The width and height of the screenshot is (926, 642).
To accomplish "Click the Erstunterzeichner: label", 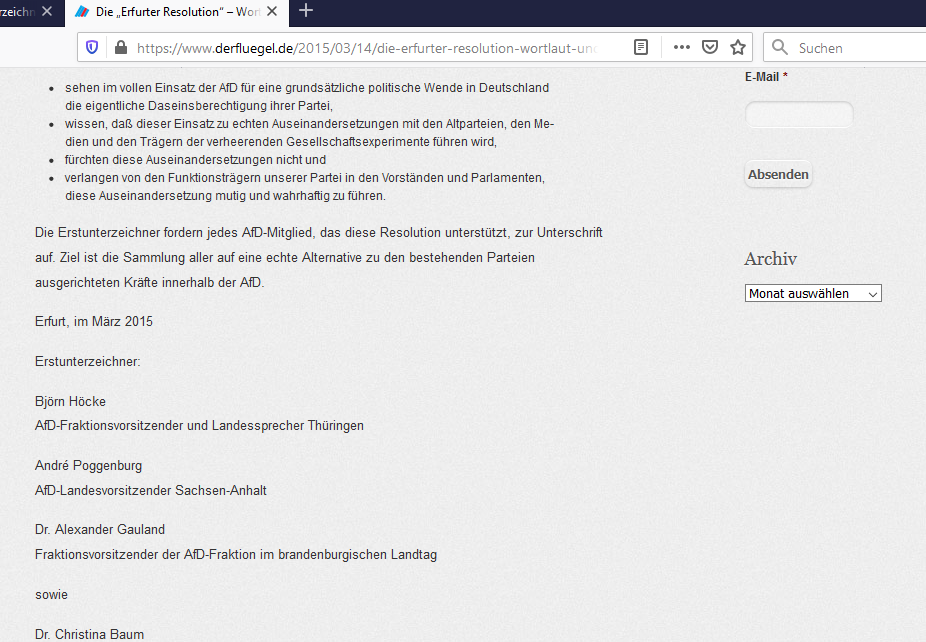I will pyautogui.click(x=87, y=361).
